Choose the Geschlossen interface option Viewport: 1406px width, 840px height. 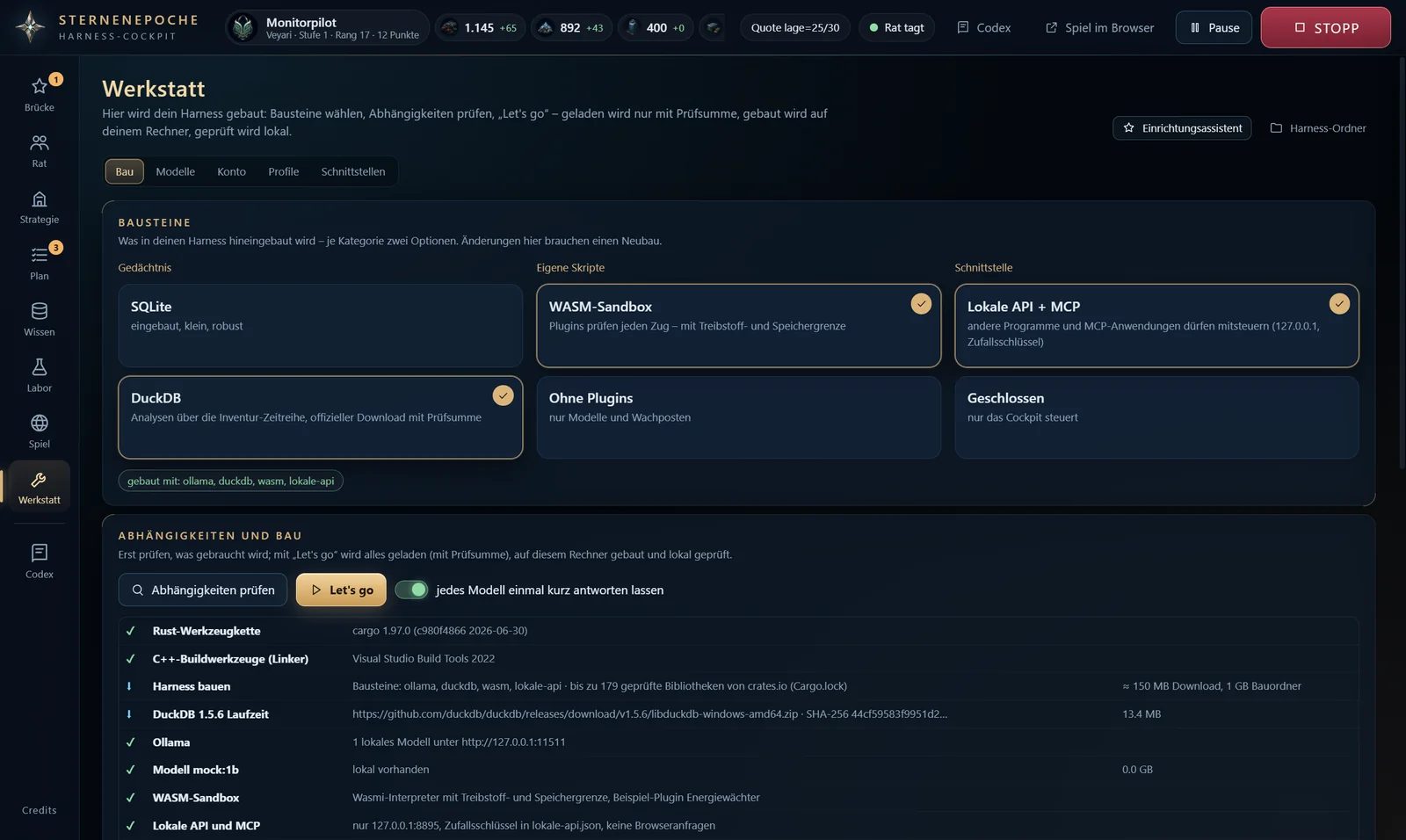1157,417
